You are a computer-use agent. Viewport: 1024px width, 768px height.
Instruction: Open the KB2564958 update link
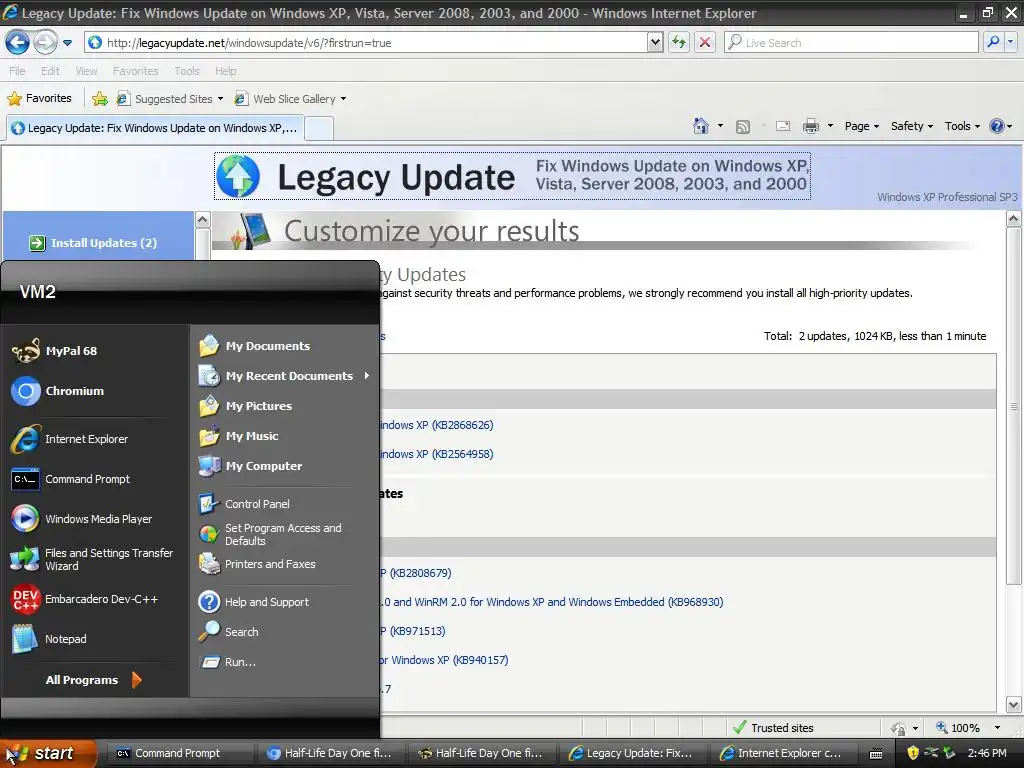(436, 454)
